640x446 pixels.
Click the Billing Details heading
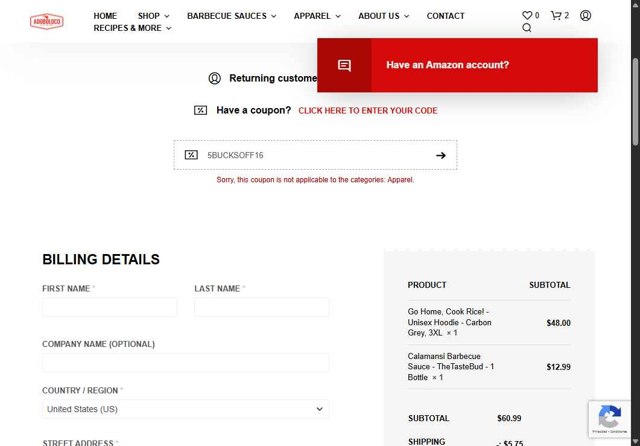(x=101, y=260)
